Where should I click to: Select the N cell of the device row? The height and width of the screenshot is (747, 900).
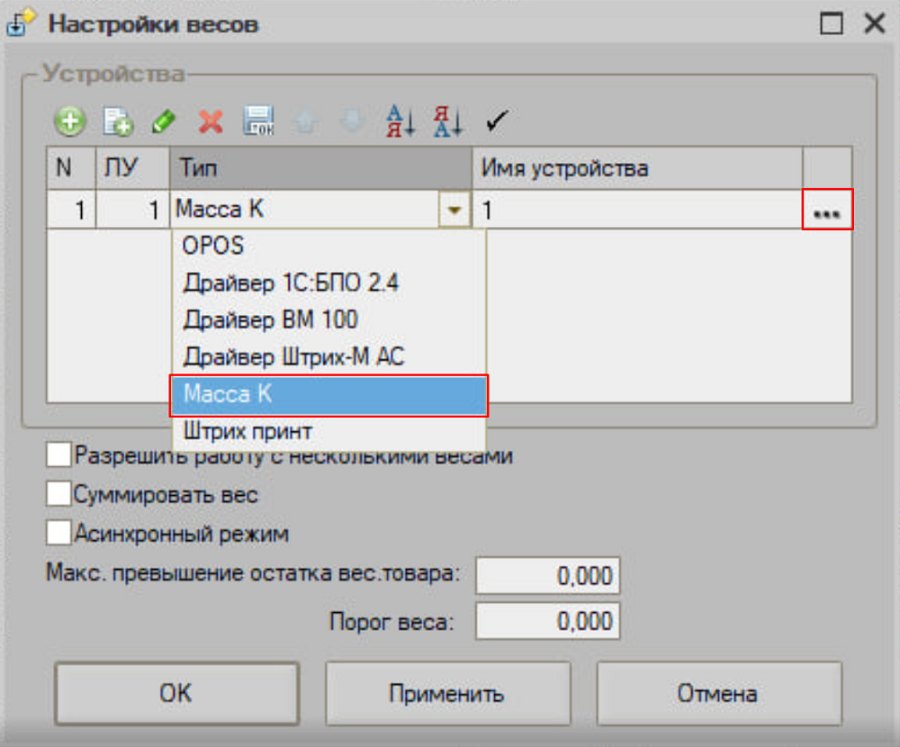click(x=71, y=210)
